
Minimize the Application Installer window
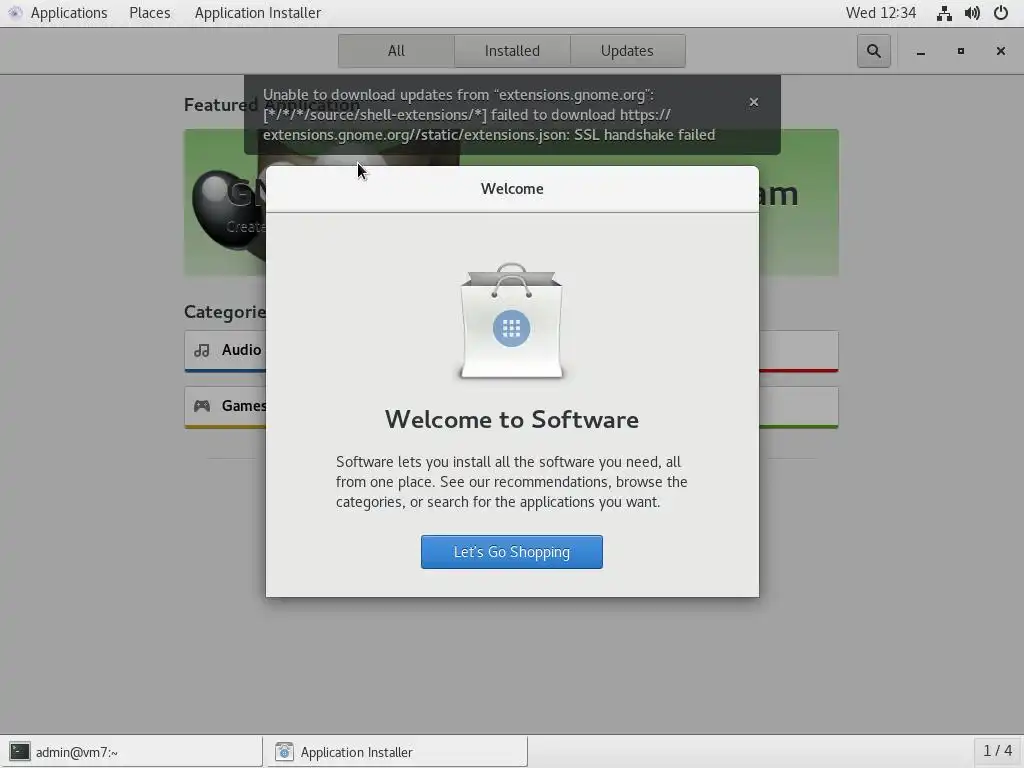coord(920,51)
